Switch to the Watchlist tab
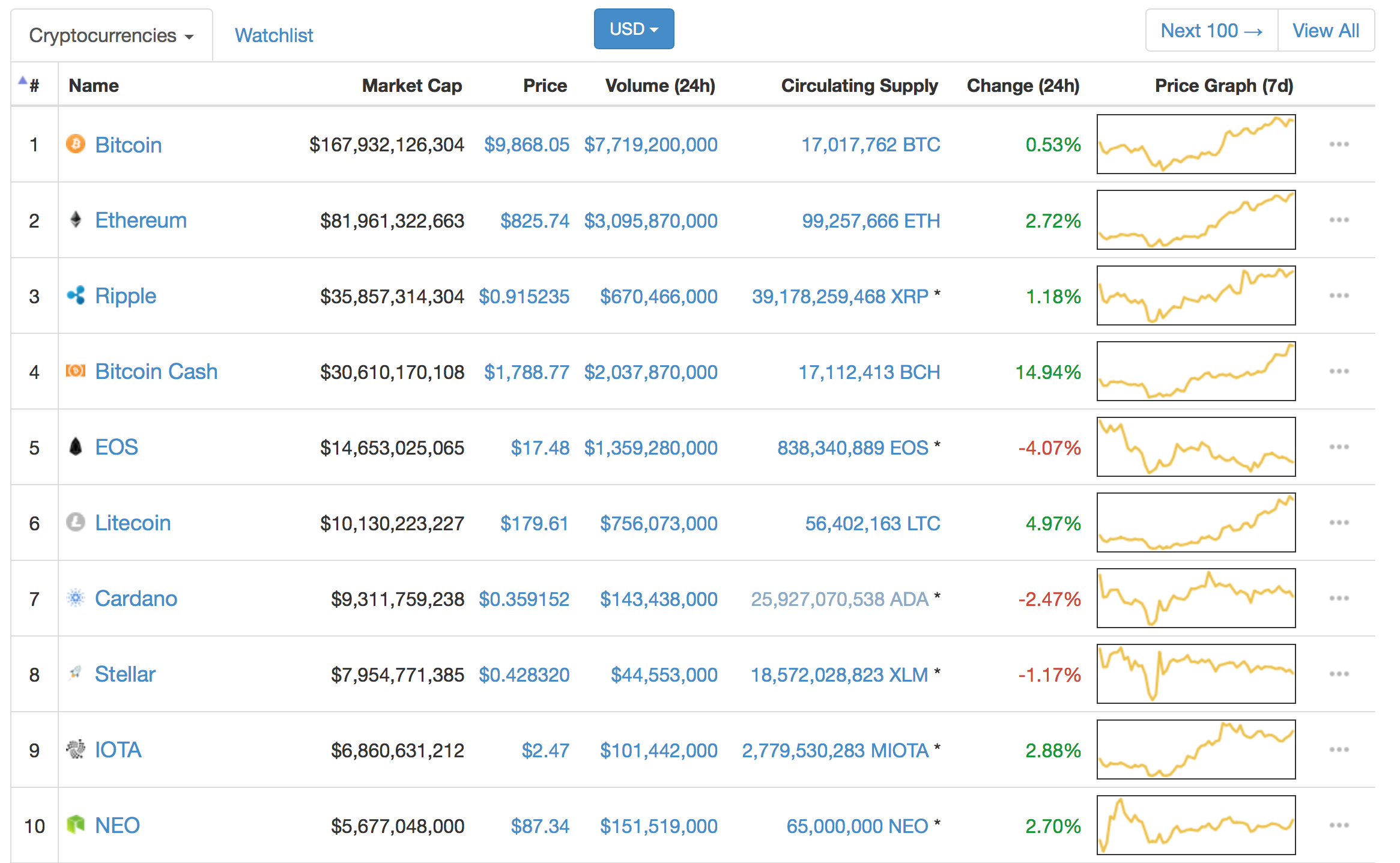This screenshot has height=863, width=1400. click(274, 35)
